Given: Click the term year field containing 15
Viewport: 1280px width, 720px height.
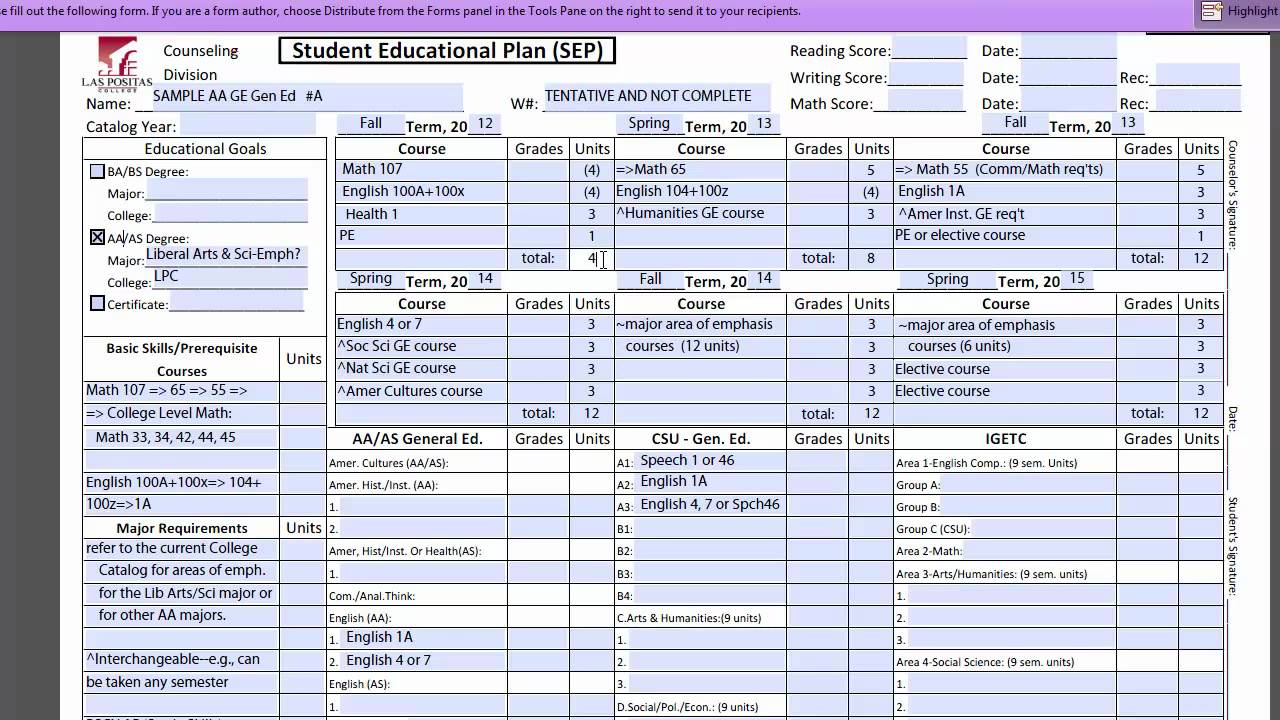Looking at the screenshot, I should coord(1077,279).
